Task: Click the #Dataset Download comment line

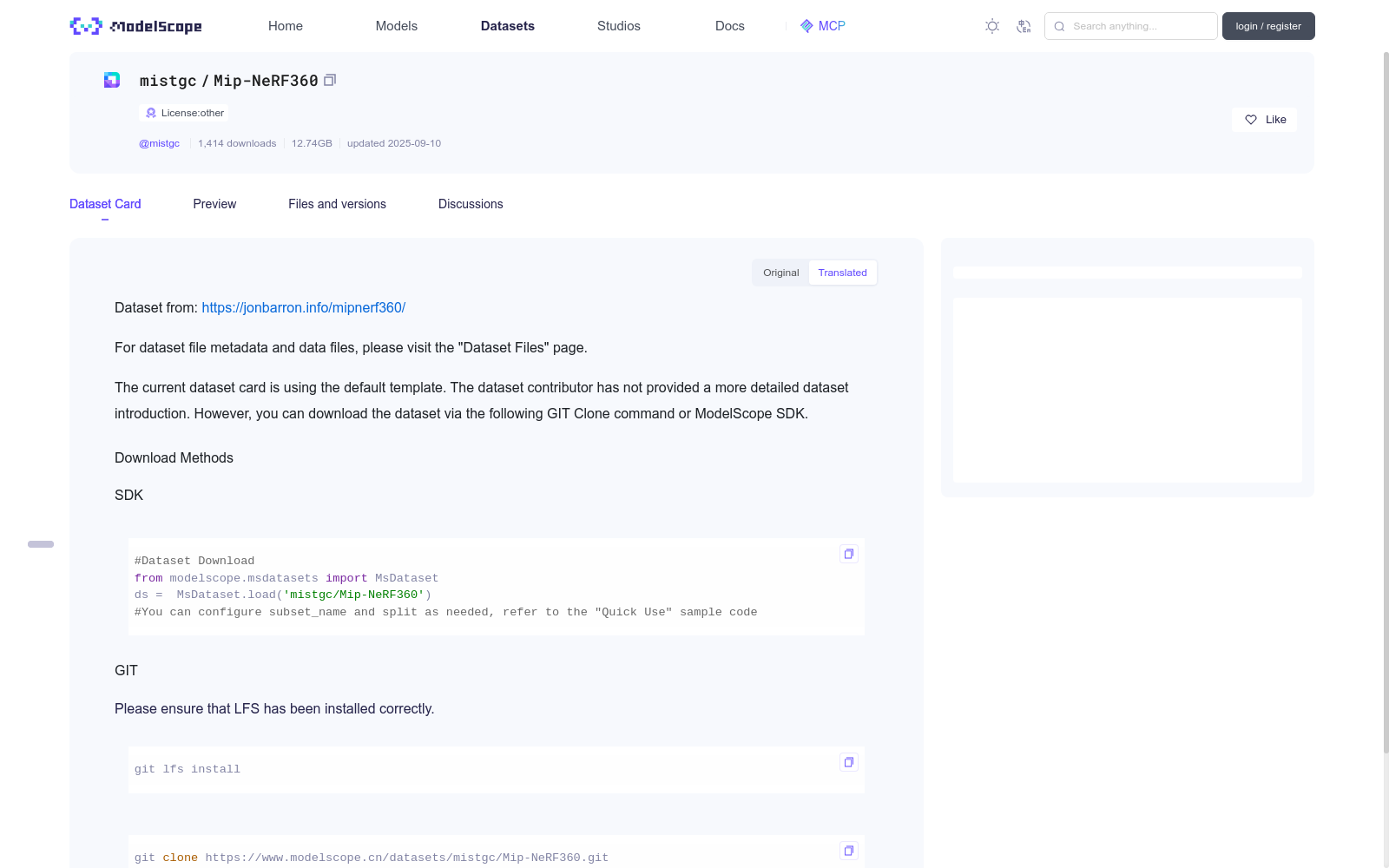Action: pos(194,561)
